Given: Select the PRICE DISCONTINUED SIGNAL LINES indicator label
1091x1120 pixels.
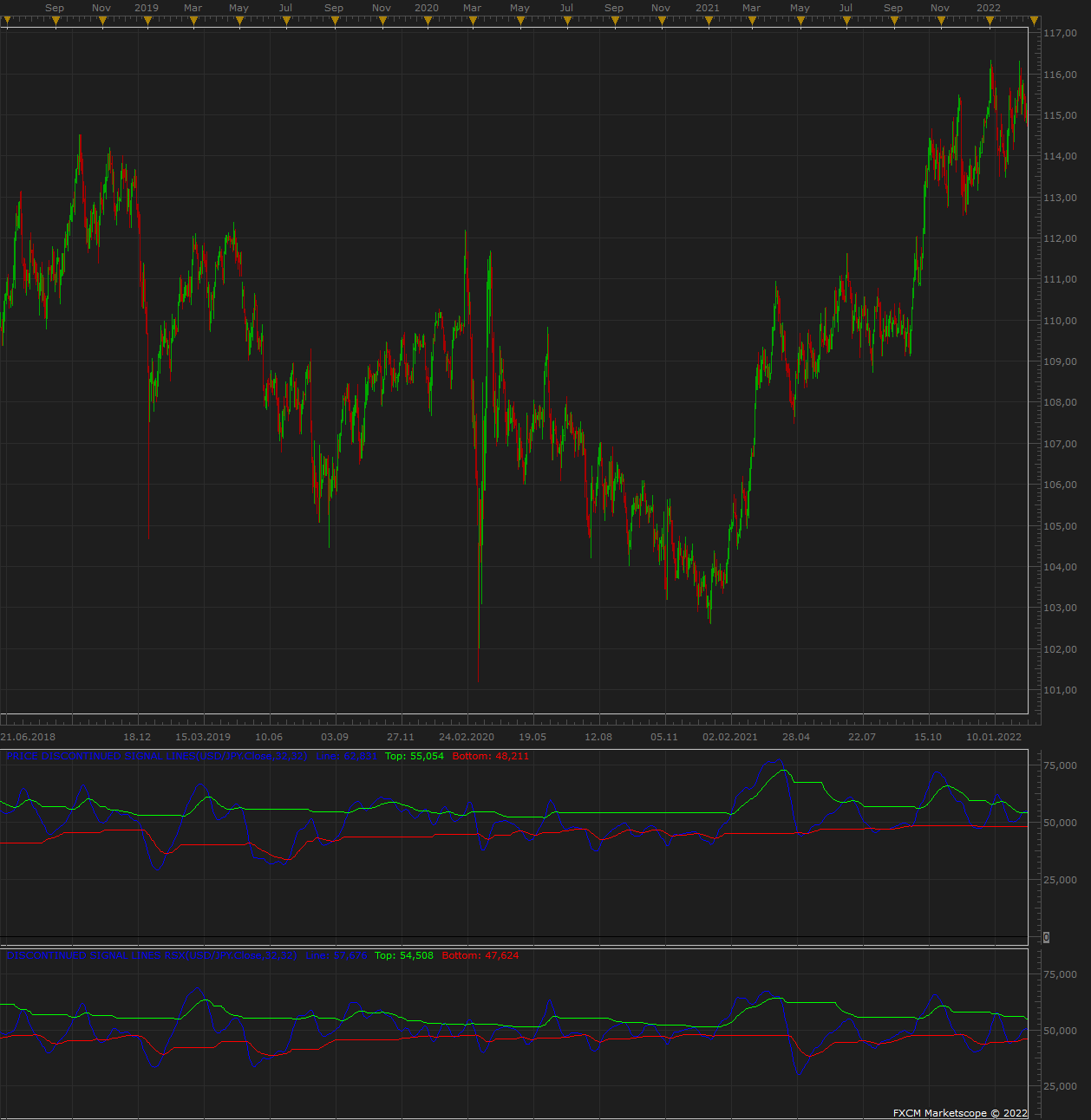Looking at the screenshot, I should [156, 756].
